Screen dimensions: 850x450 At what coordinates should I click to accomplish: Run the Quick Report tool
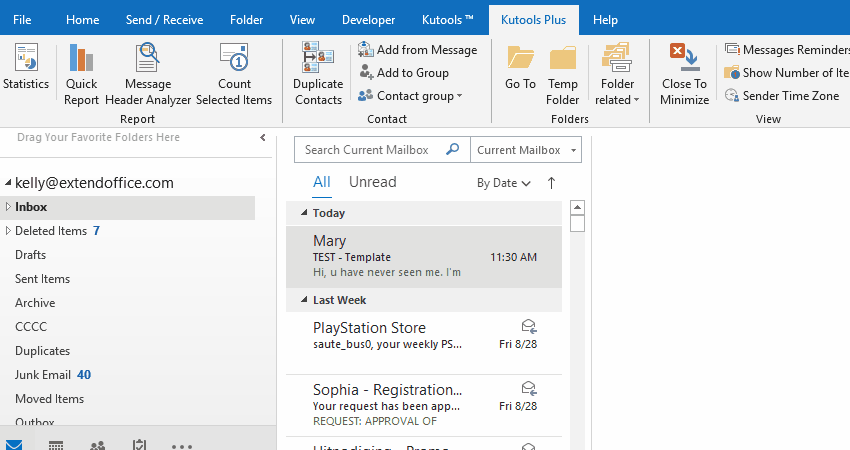[x=81, y=75]
